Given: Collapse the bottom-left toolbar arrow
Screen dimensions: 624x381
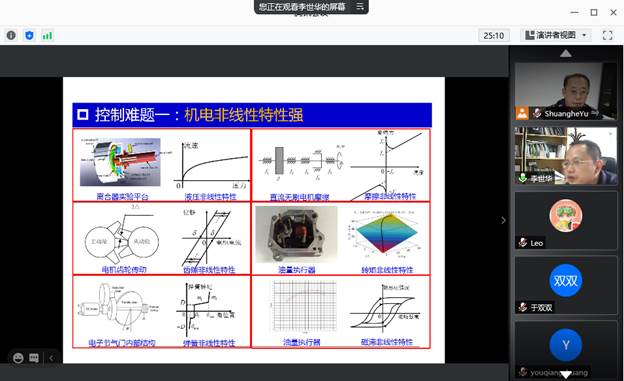Looking at the screenshot, I should click(51, 358).
